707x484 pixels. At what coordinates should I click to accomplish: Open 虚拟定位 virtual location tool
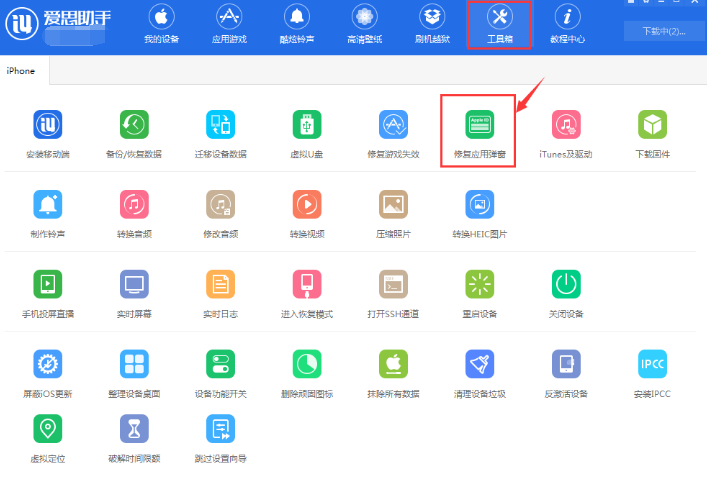click(x=47, y=430)
